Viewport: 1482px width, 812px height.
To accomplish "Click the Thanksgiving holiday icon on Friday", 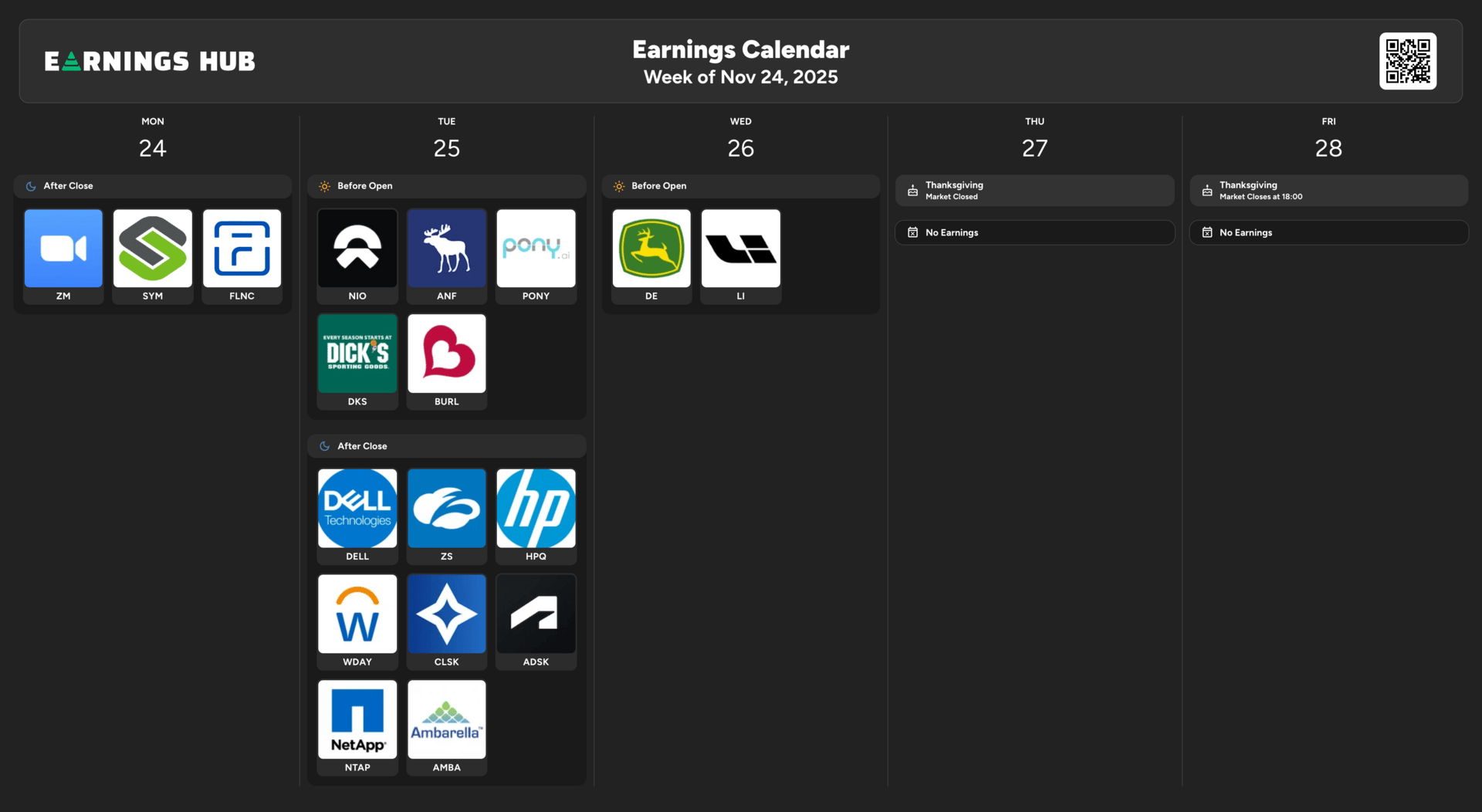I will [1207, 191].
